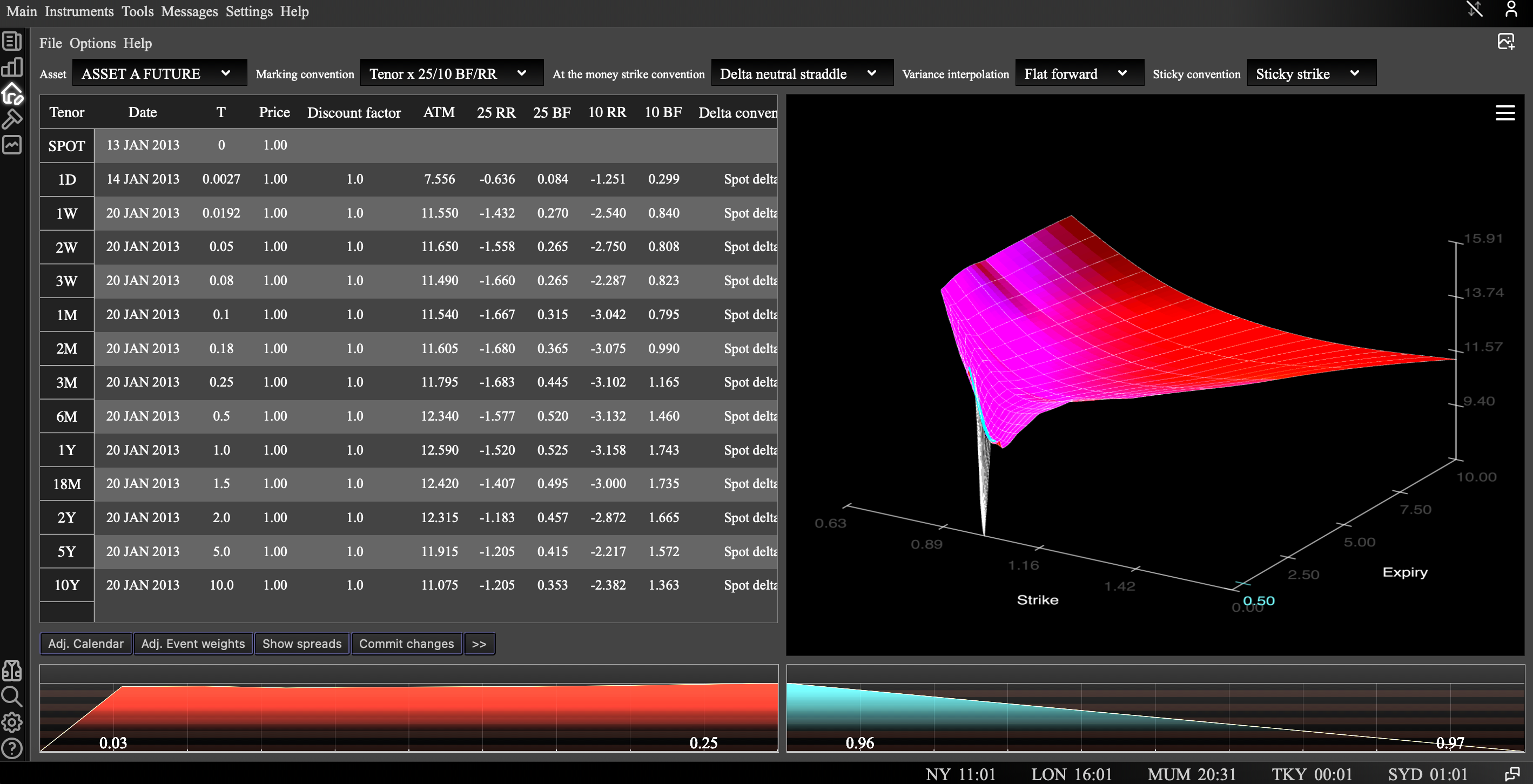
Task: Open the gear settings sidebar icon
Action: (12, 722)
